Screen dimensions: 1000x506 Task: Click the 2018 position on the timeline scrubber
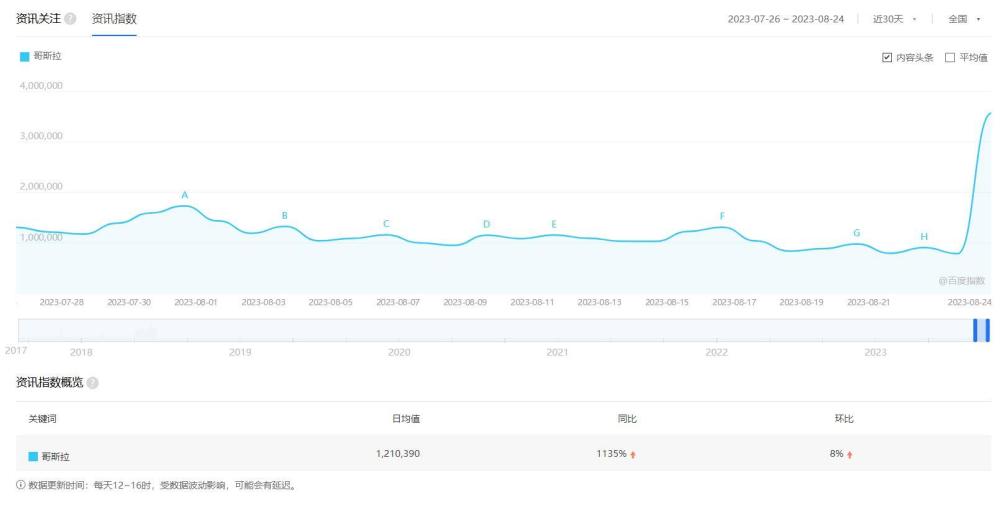pos(81,352)
